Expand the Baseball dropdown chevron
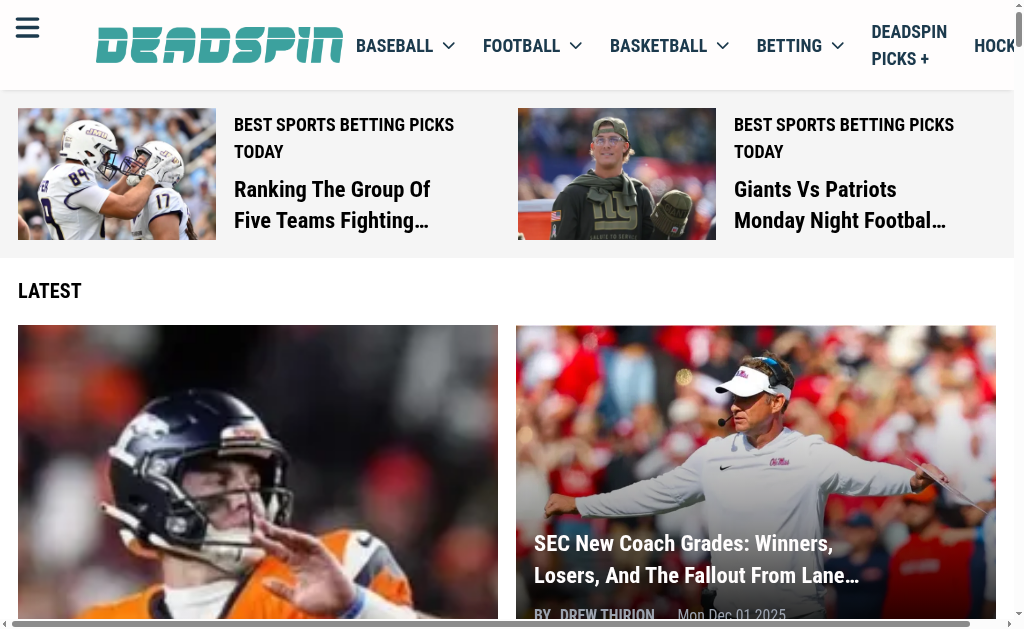The image size is (1024, 629). tap(449, 46)
